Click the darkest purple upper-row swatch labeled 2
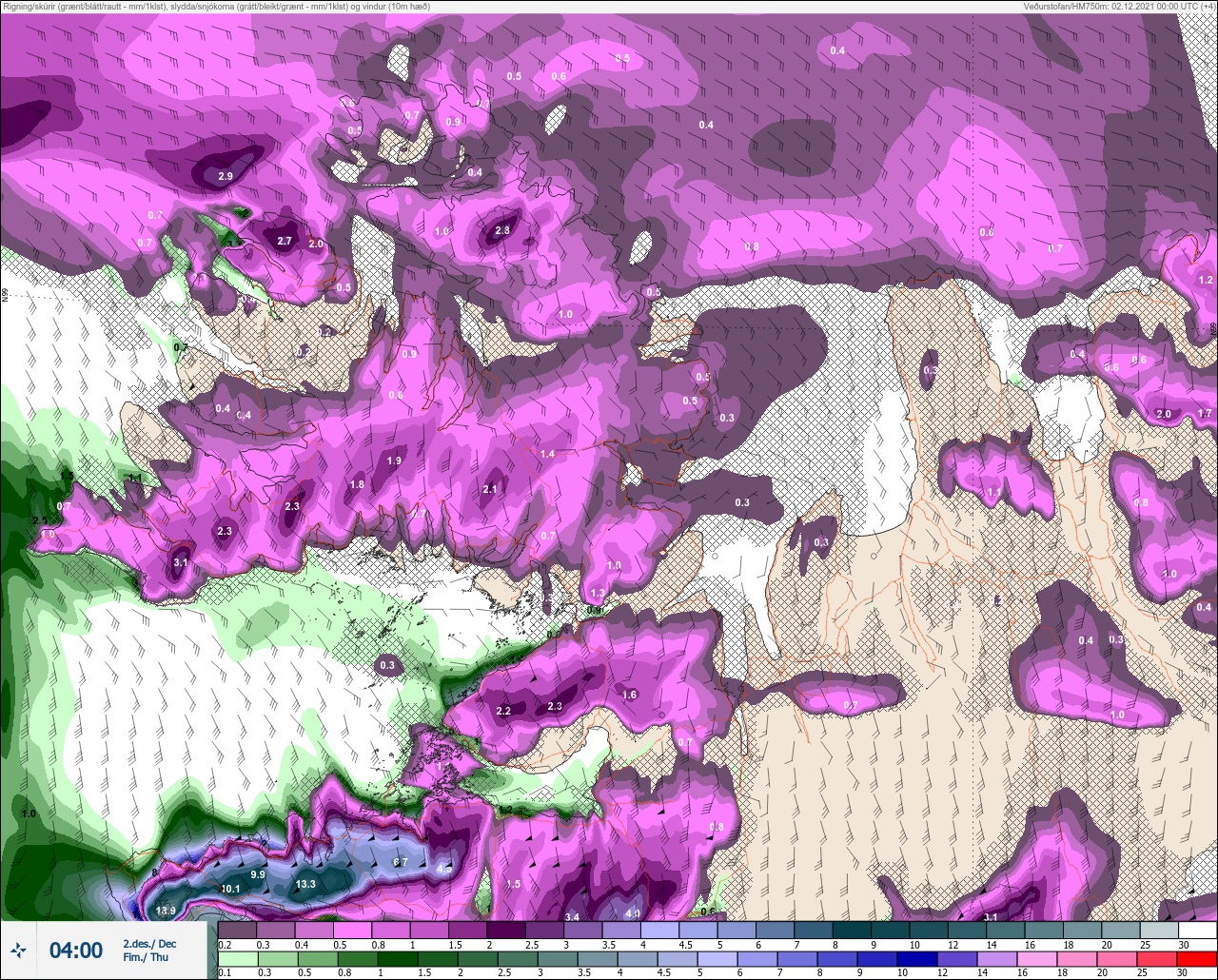Screen dimensions: 1218x980 tap(506, 930)
